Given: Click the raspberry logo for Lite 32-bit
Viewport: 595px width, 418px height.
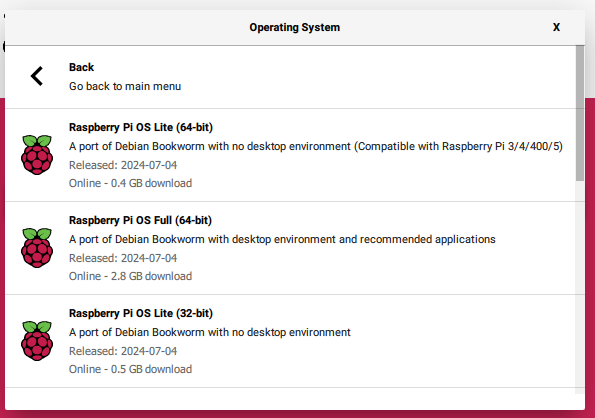Looking at the screenshot, I should tap(37, 341).
